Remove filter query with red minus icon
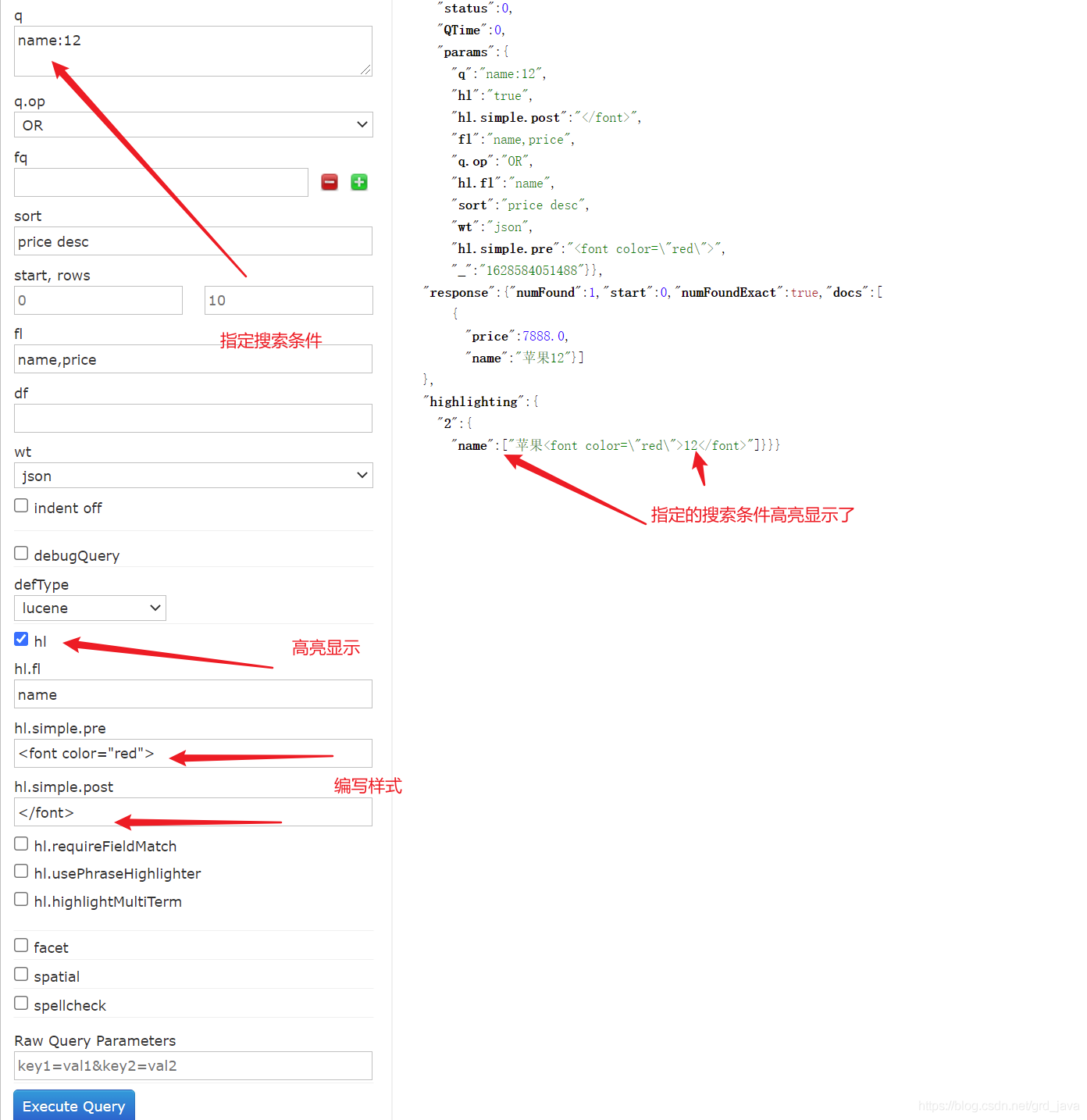This screenshot has height=1120, width=1087. (330, 182)
